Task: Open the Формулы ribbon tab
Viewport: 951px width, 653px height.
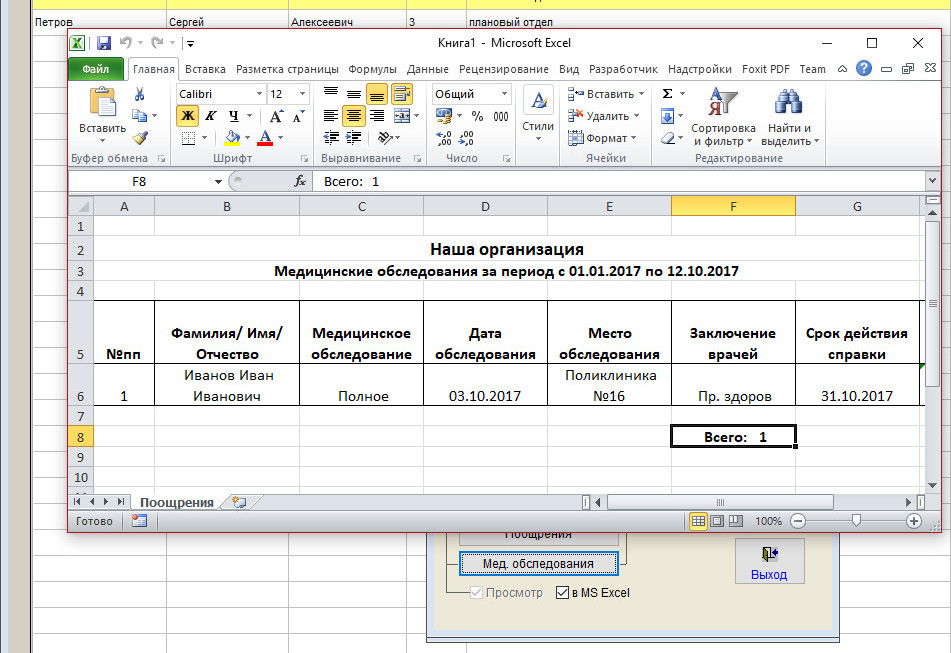Action: (x=373, y=69)
